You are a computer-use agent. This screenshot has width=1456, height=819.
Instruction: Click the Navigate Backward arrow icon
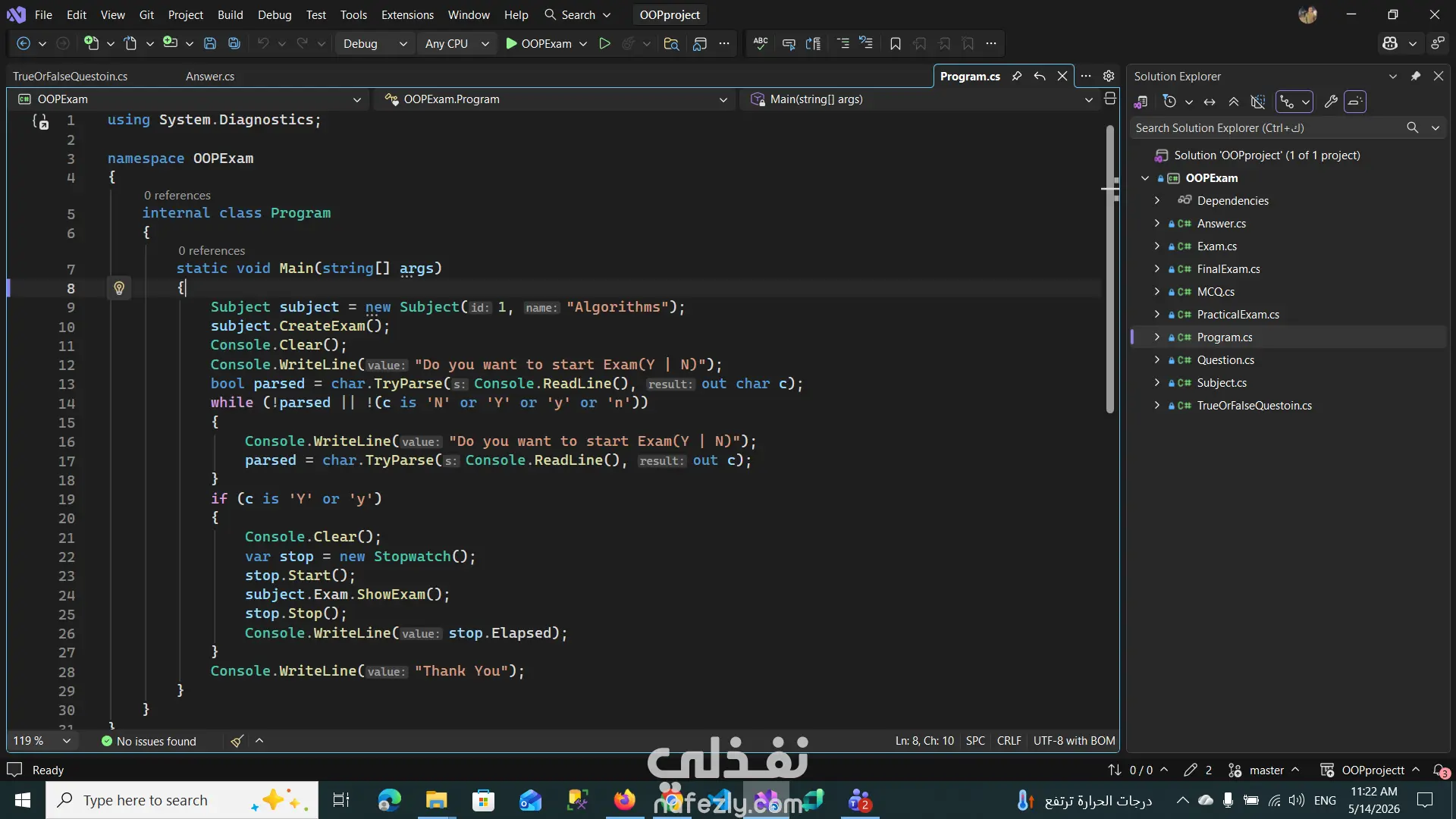click(24, 44)
